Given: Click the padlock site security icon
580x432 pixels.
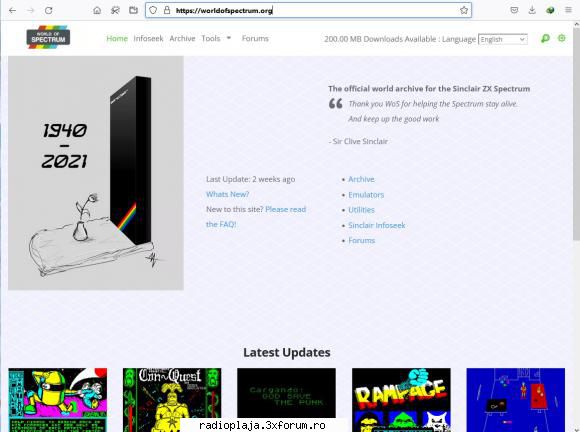Looking at the screenshot, I should (x=167, y=10).
